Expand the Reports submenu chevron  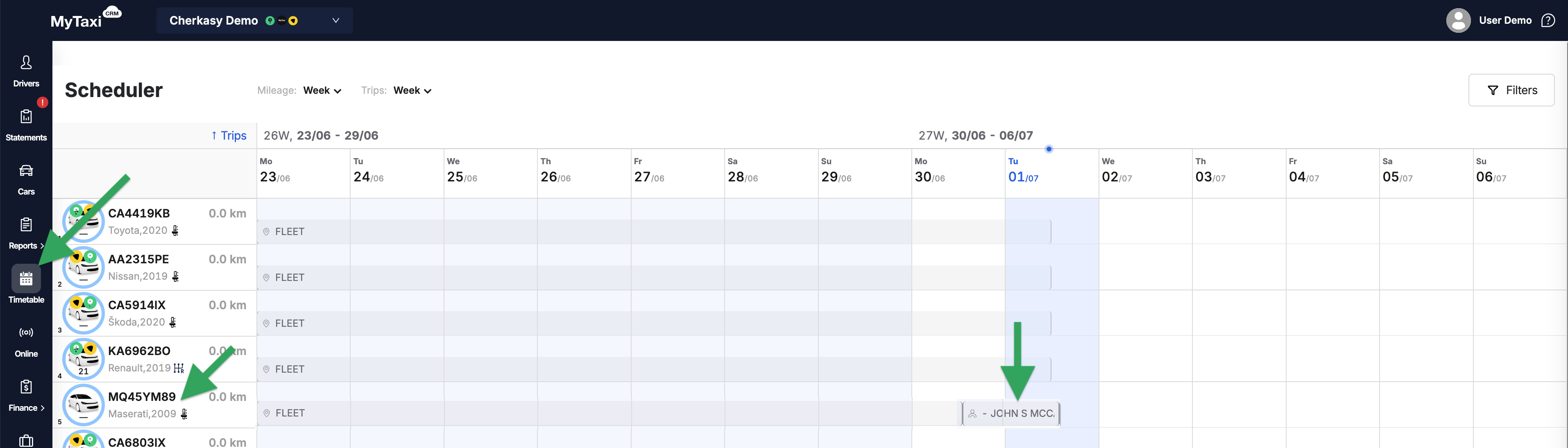coord(42,246)
